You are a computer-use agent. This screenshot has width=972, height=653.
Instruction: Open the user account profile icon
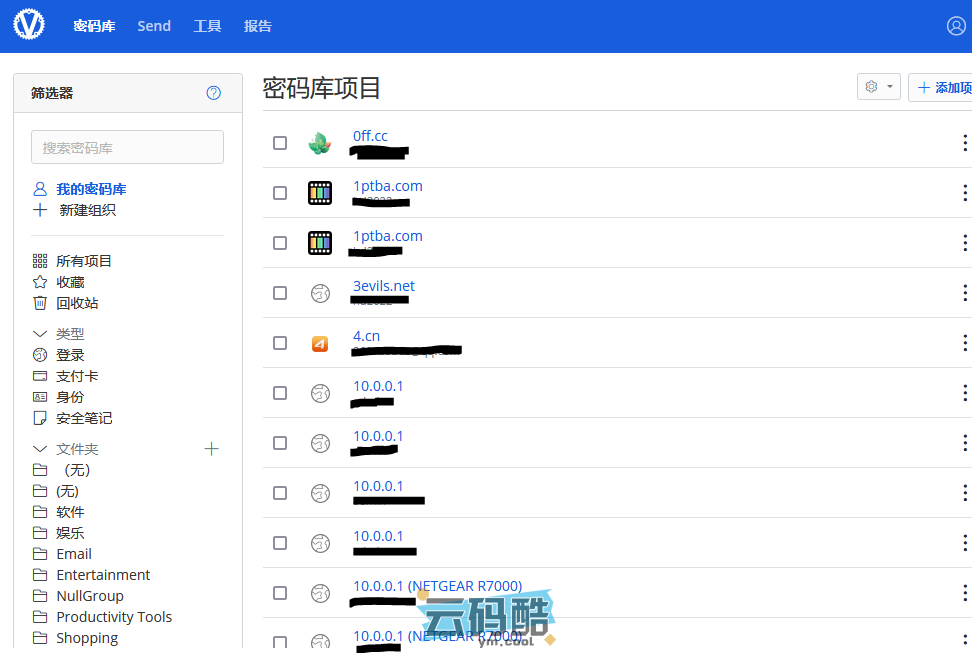coord(956,26)
